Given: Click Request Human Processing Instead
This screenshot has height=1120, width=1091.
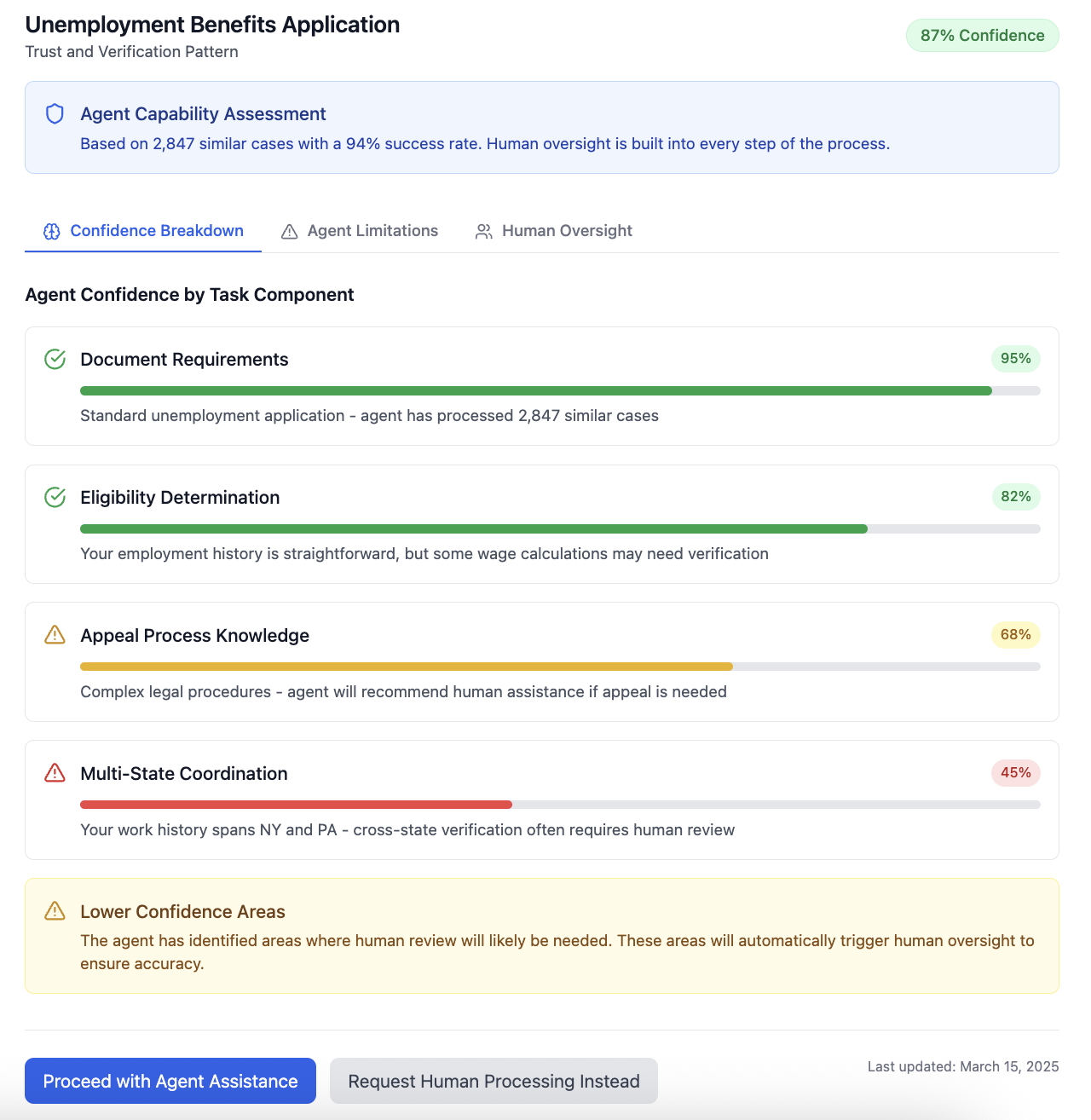Looking at the screenshot, I should [x=493, y=1080].
